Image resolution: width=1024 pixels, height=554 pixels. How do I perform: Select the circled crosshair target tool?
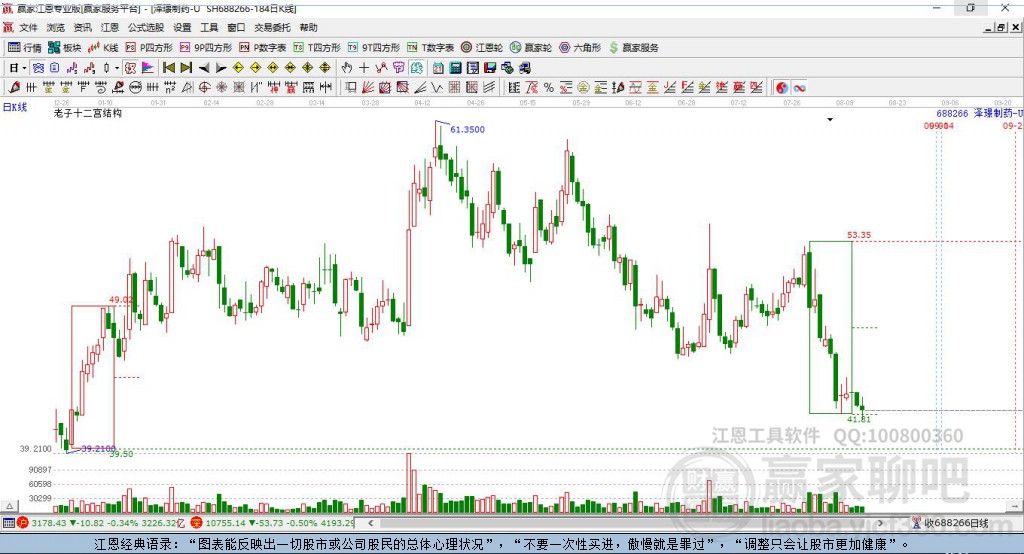(x=204, y=88)
